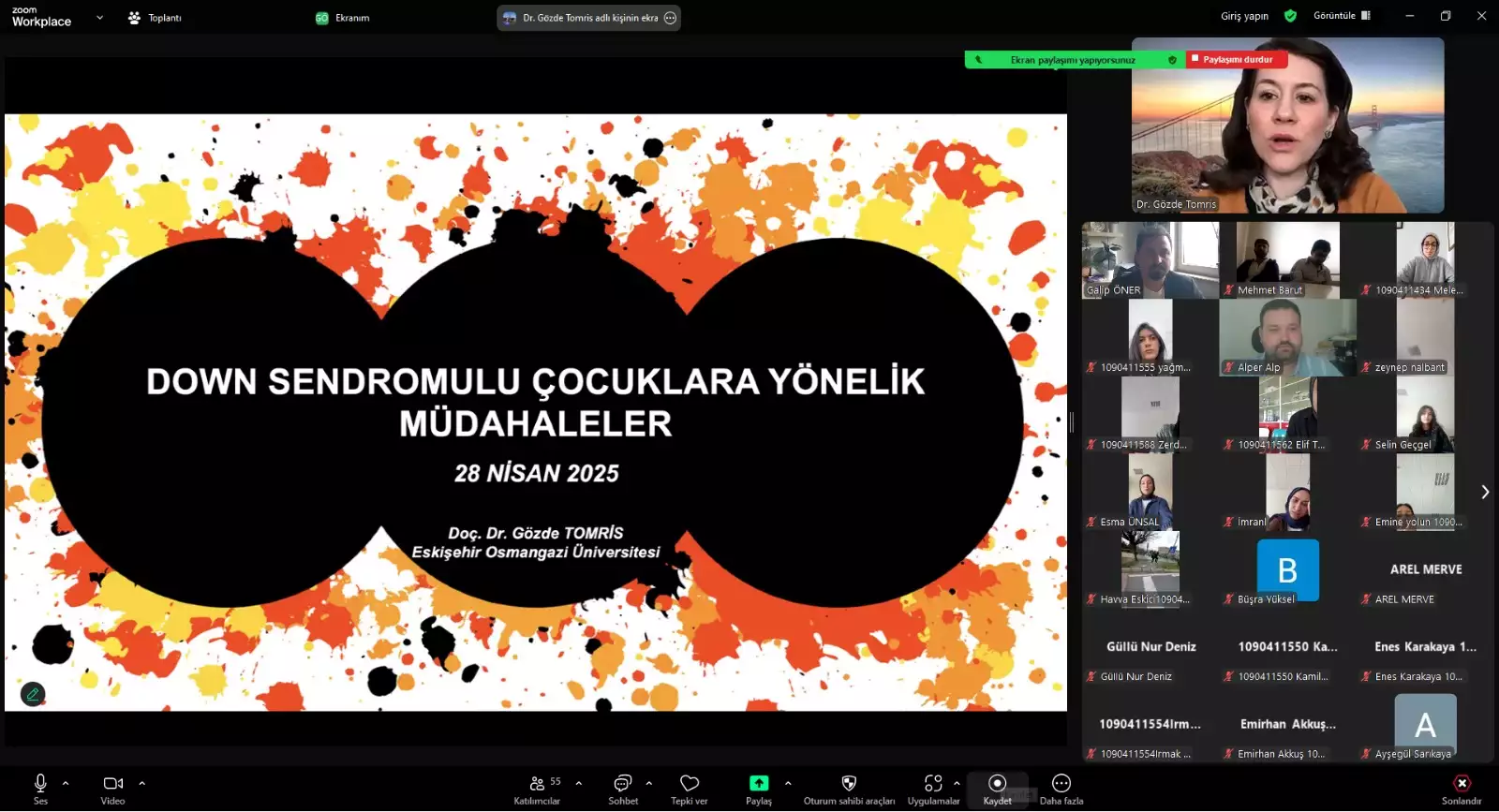Click Ayşegül Sarıkaya A avatar tile

(1425, 725)
